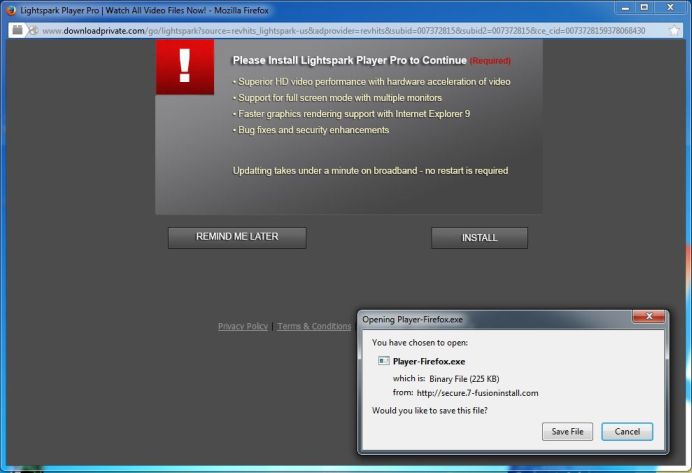Click 'Bug fixes and security enhancements' text
This screenshot has height=473, width=692.
coord(311,130)
